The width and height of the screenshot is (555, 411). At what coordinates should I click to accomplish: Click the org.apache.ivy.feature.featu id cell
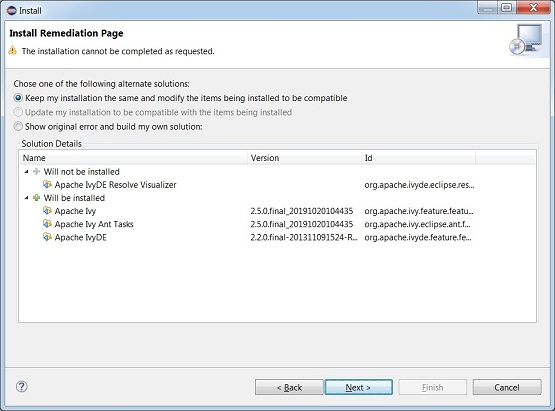click(x=419, y=211)
